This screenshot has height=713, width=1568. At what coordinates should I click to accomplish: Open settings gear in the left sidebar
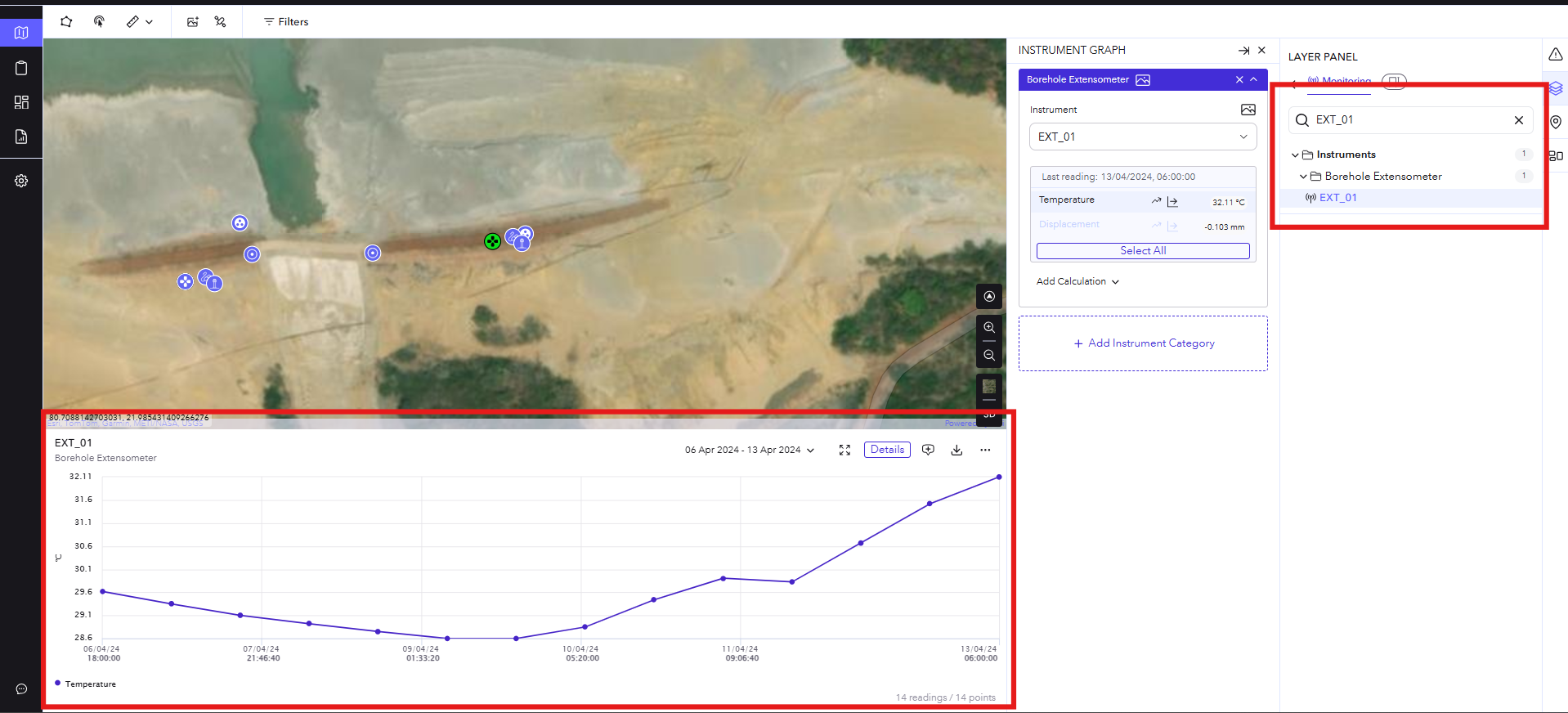(x=21, y=181)
